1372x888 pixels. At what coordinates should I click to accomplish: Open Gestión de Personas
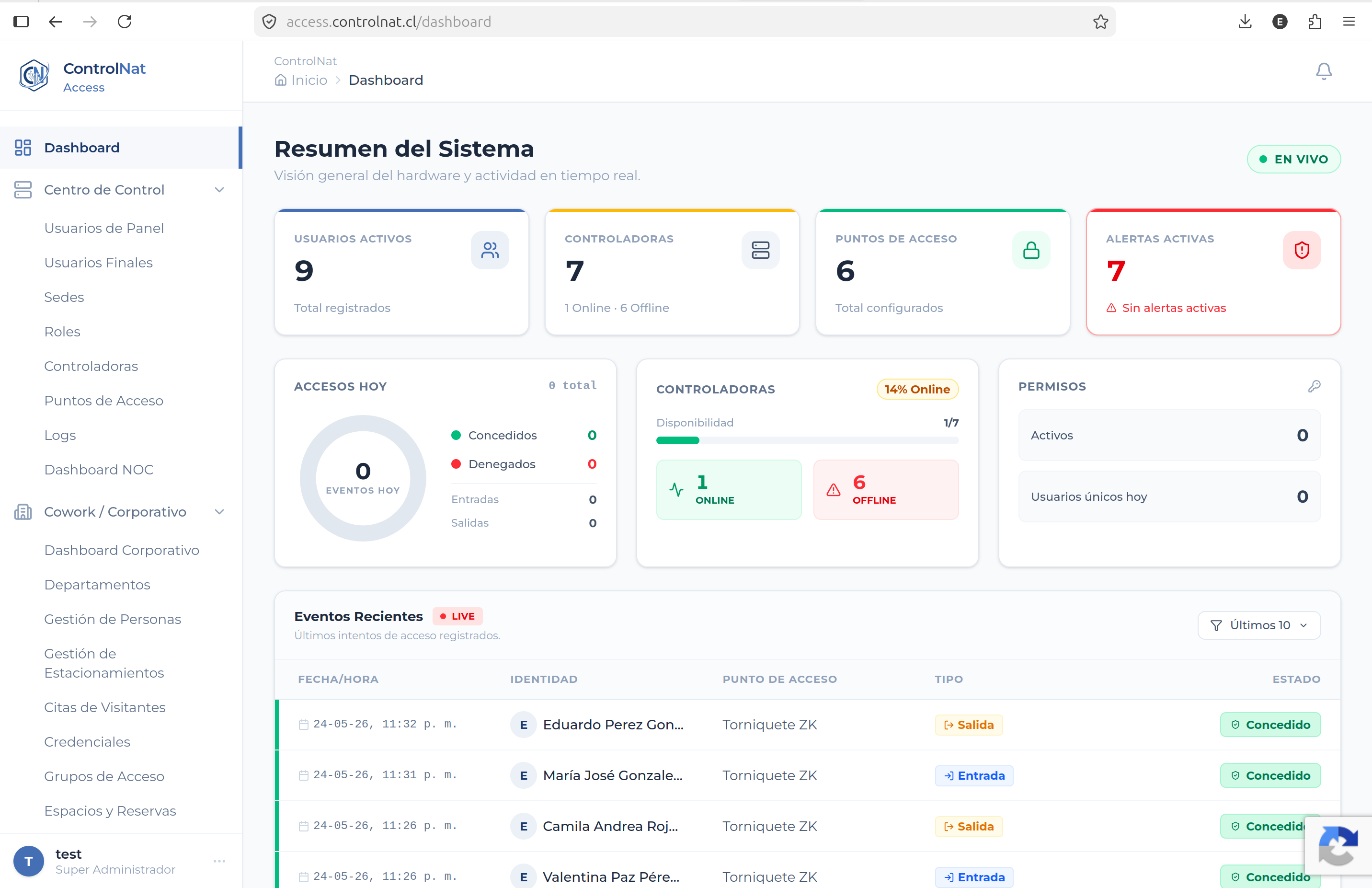(113, 619)
